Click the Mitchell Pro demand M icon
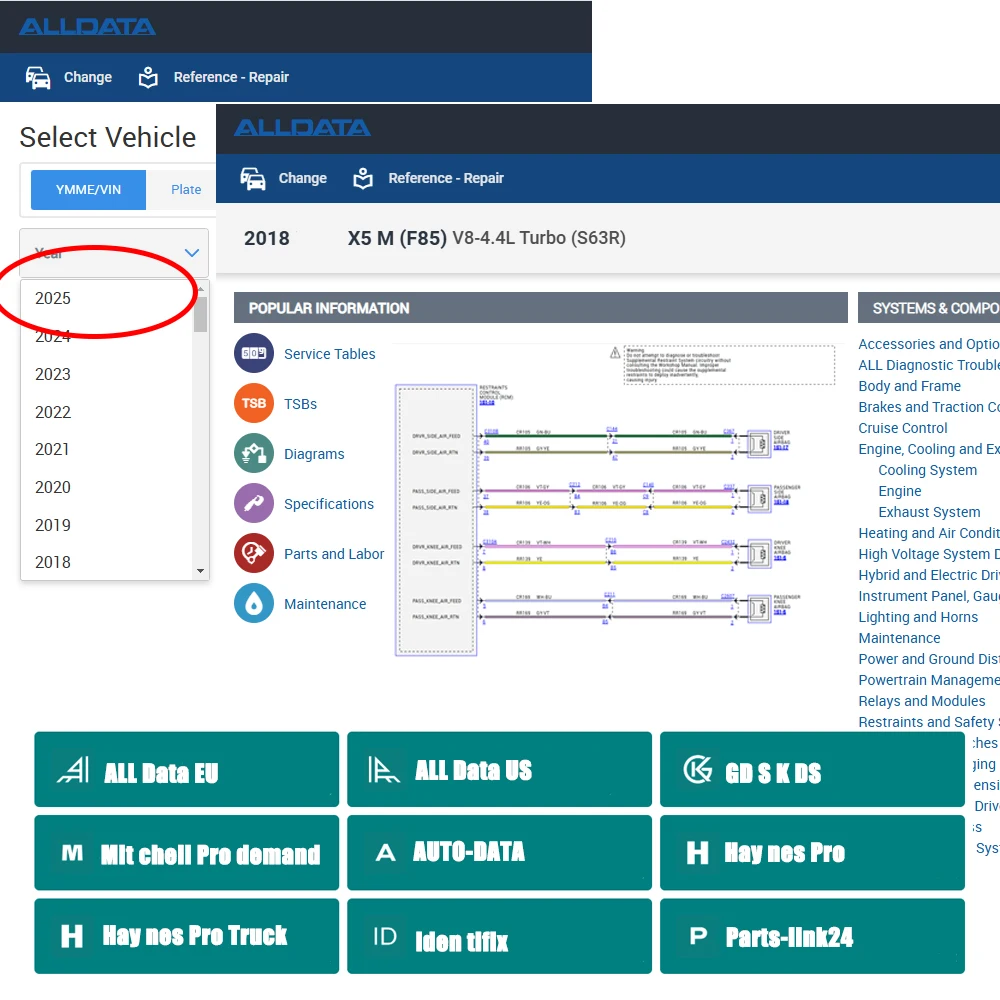Screen dimensions: 1000x1000 (72, 853)
